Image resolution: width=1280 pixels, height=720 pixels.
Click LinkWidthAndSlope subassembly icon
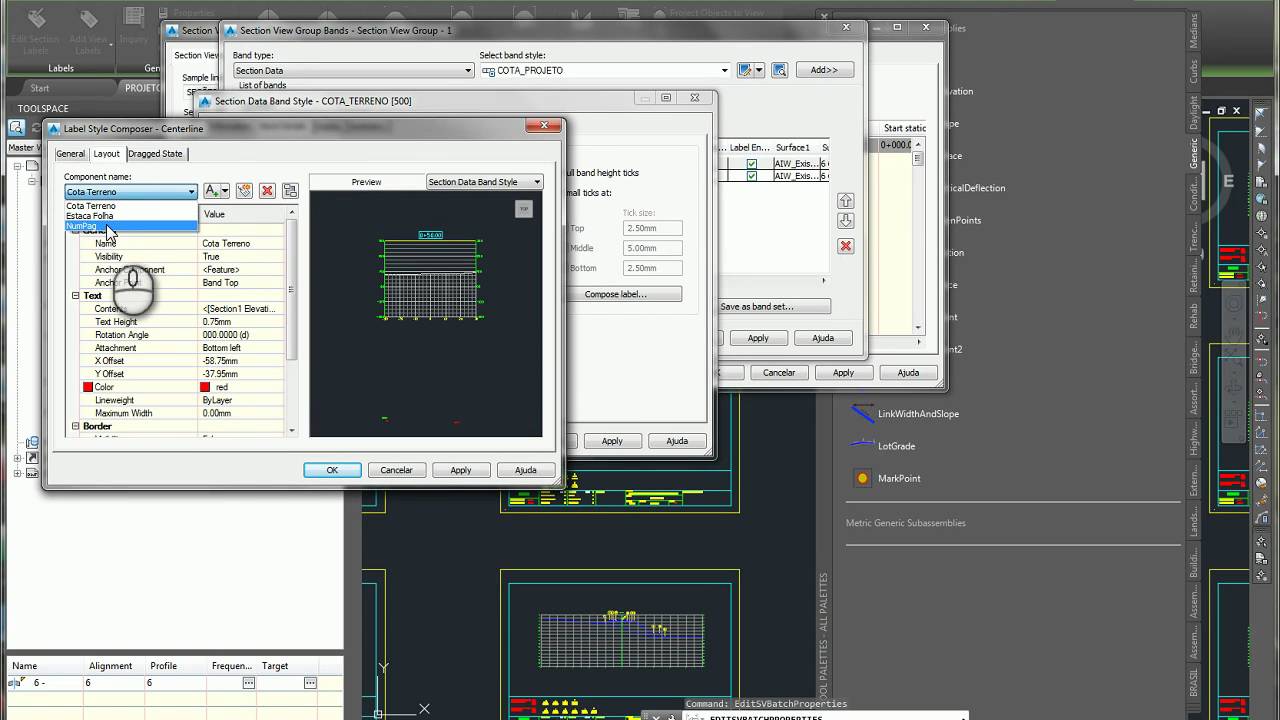pyautogui.click(x=862, y=413)
